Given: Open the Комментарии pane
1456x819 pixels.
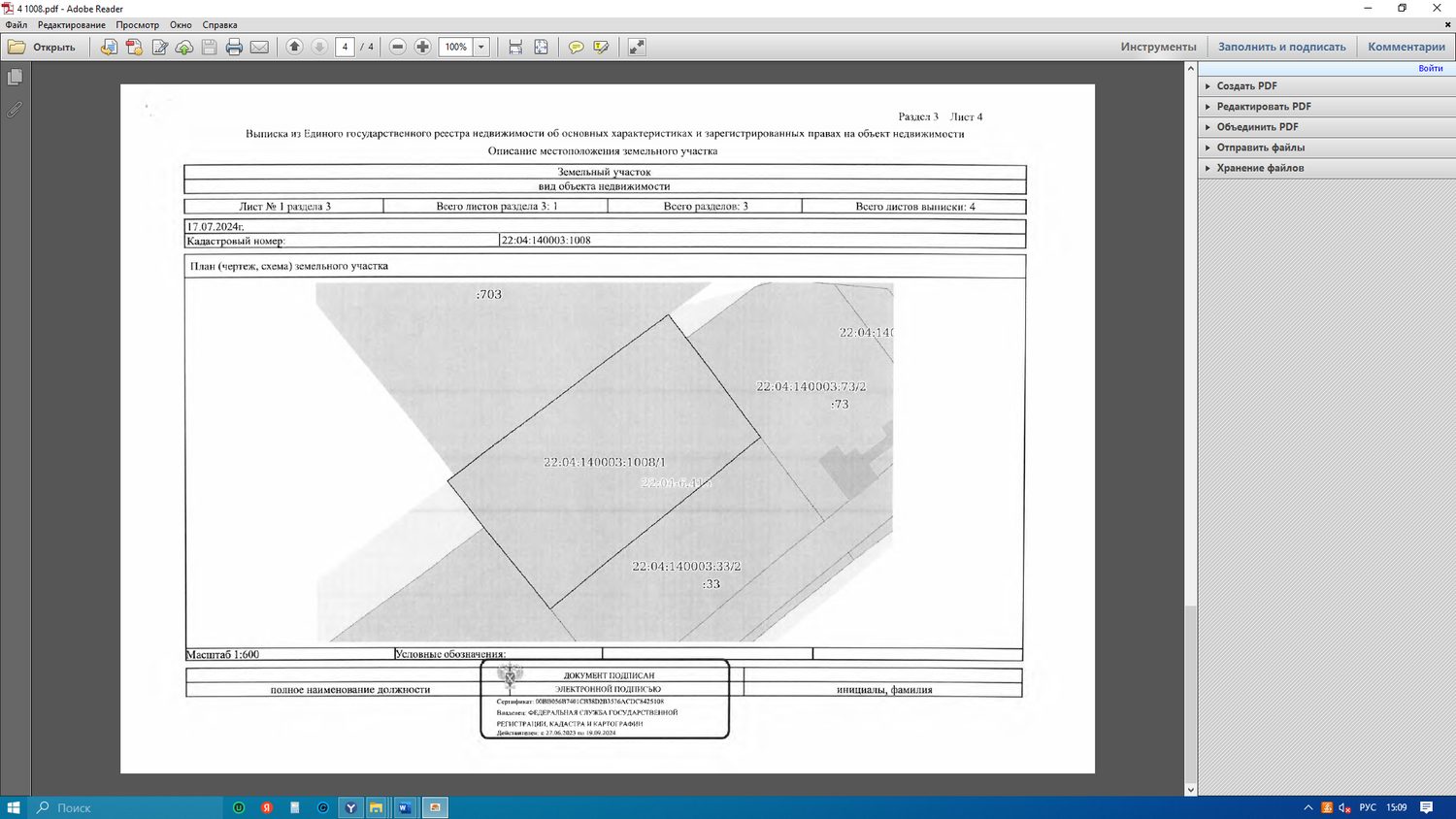Looking at the screenshot, I should coord(1406,47).
